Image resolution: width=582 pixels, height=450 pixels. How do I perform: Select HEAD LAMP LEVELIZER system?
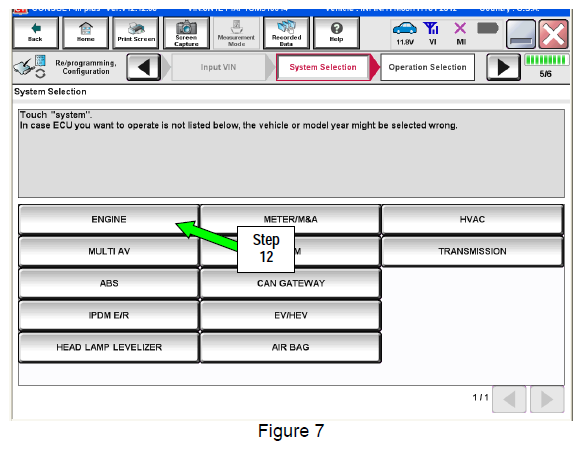point(109,347)
